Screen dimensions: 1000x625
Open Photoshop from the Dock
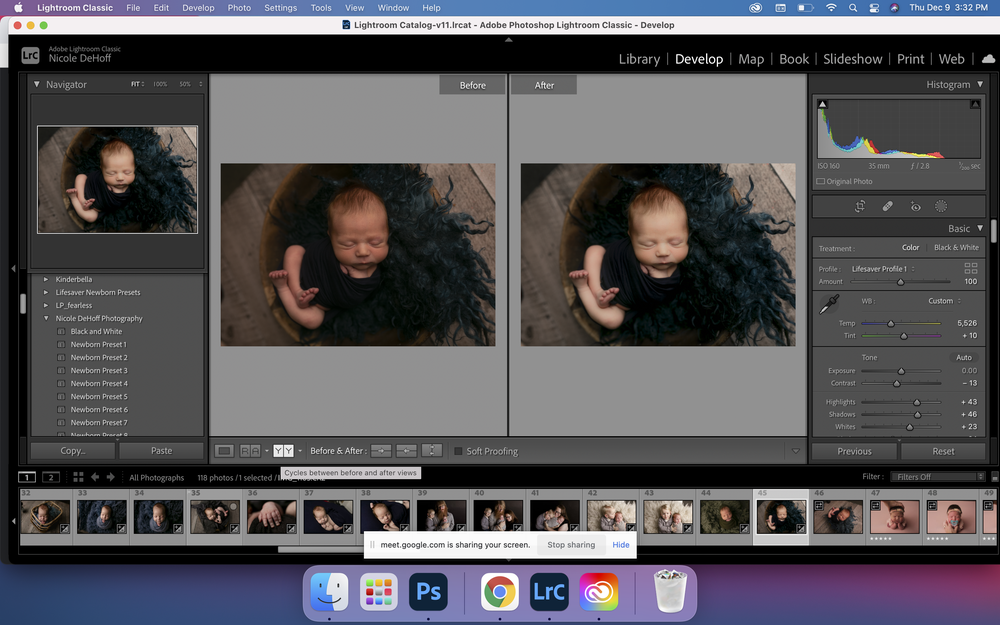pos(428,591)
